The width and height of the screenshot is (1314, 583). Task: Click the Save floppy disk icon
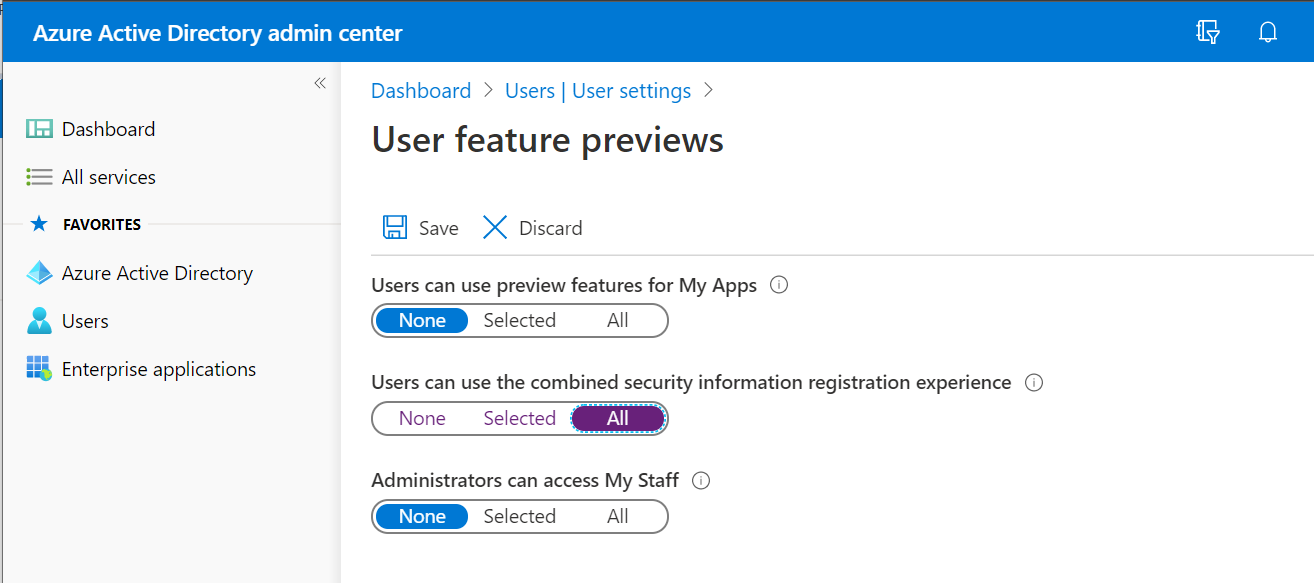click(395, 227)
